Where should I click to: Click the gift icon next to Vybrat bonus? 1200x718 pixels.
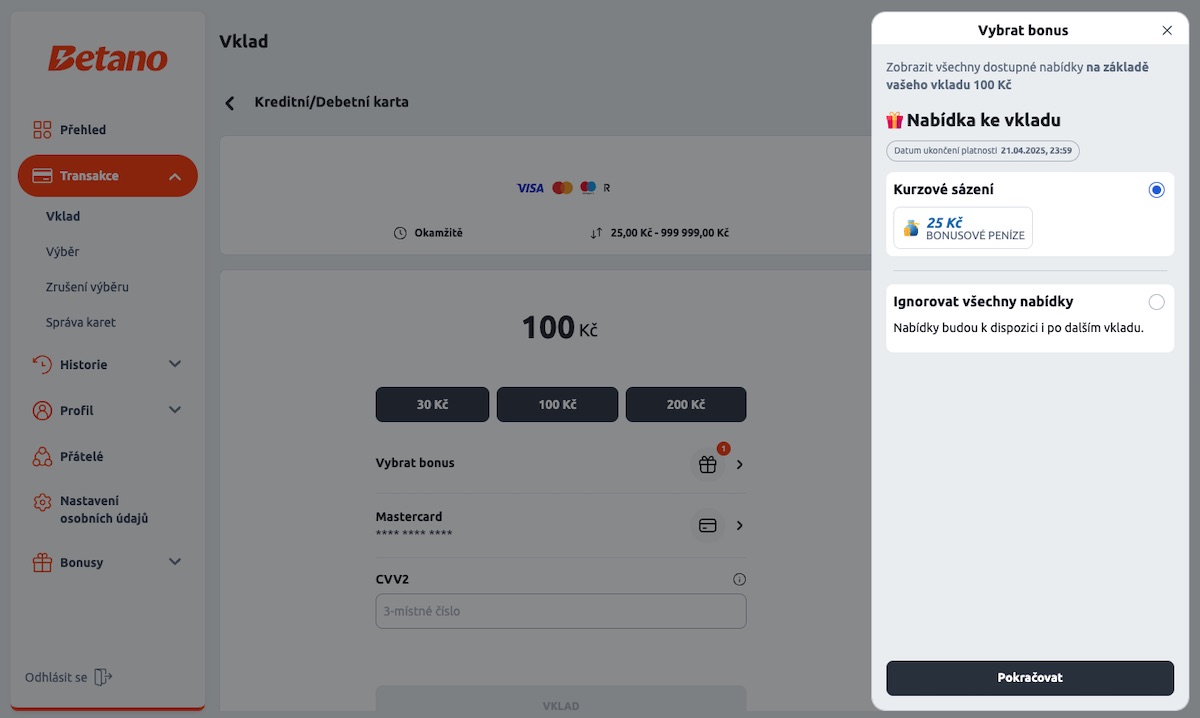(708, 464)
